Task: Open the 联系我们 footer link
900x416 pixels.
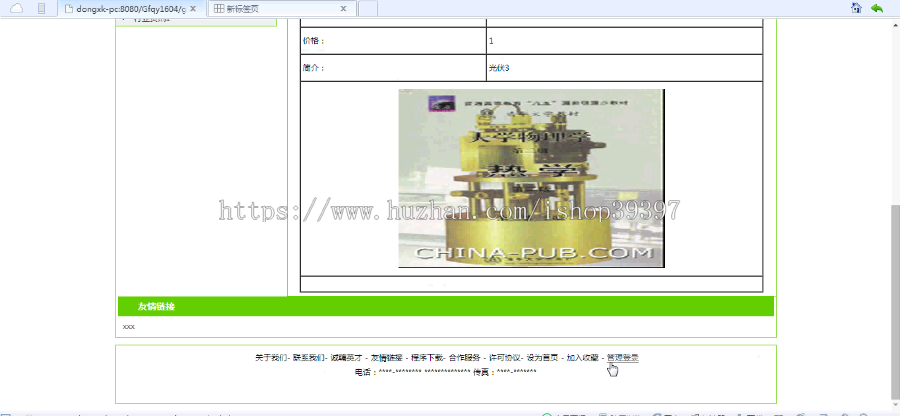Action: click(309, 357)
